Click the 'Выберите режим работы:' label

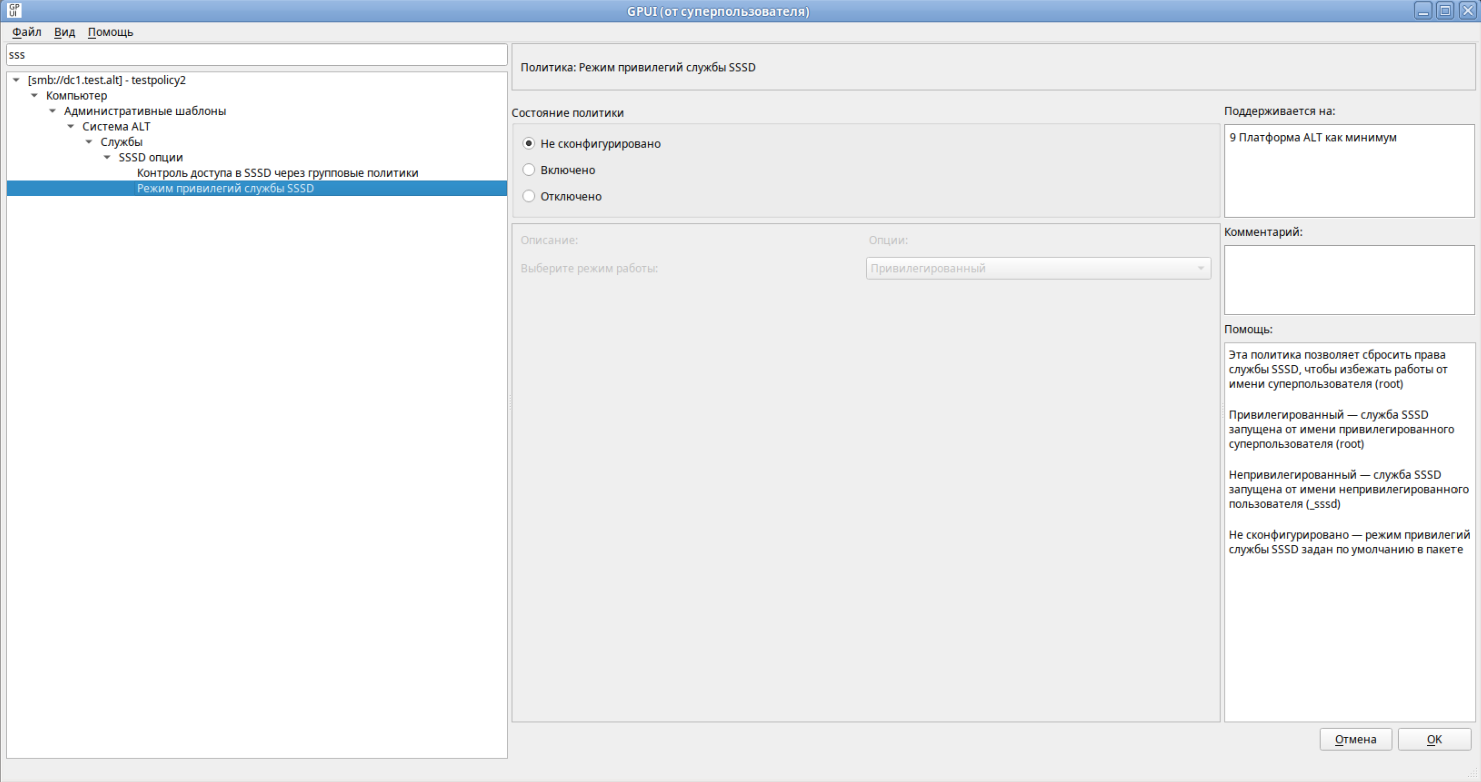[x=590, y=268]
